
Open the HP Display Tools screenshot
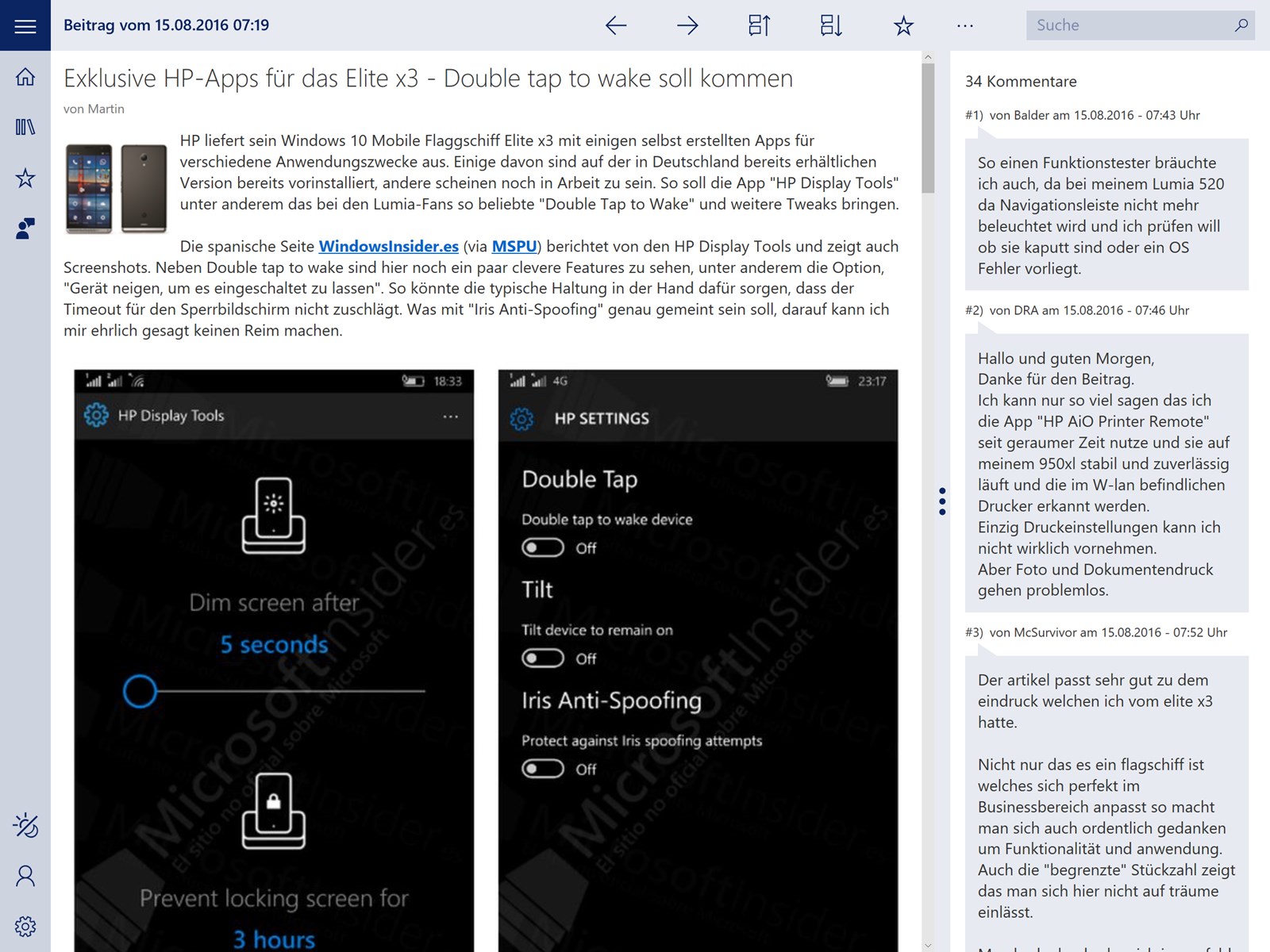(274, 660)
